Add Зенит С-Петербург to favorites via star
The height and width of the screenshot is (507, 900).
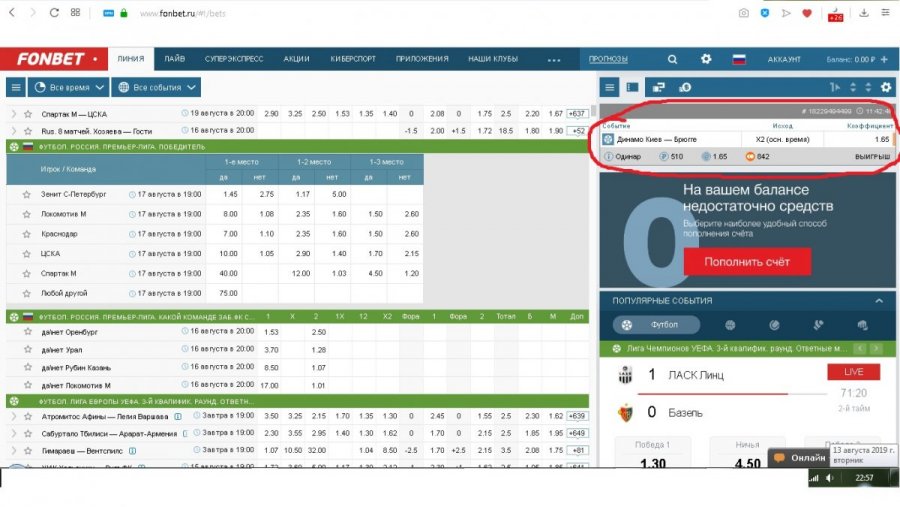point(27,194)
